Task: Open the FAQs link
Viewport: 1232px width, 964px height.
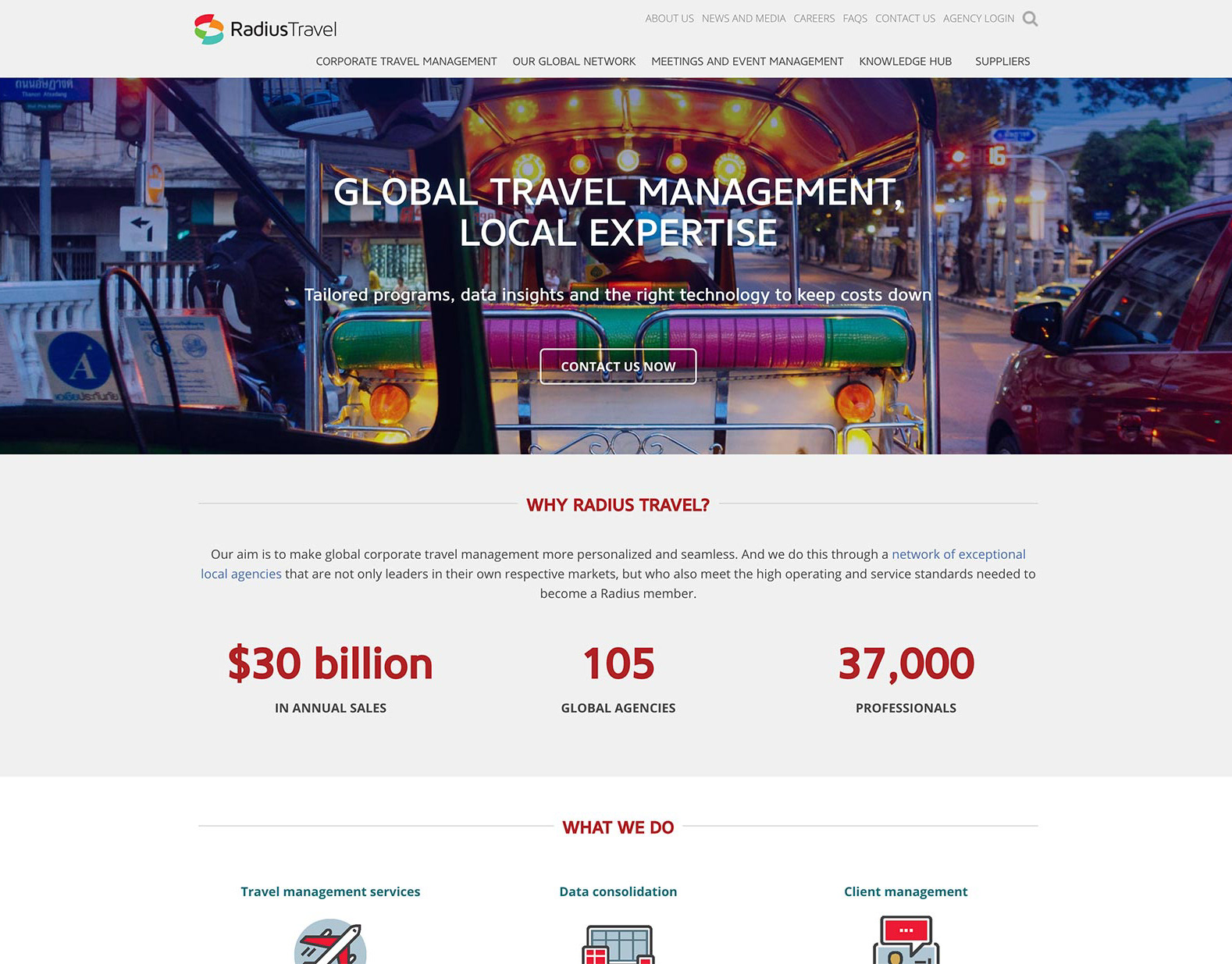Action: click(855, 19)
